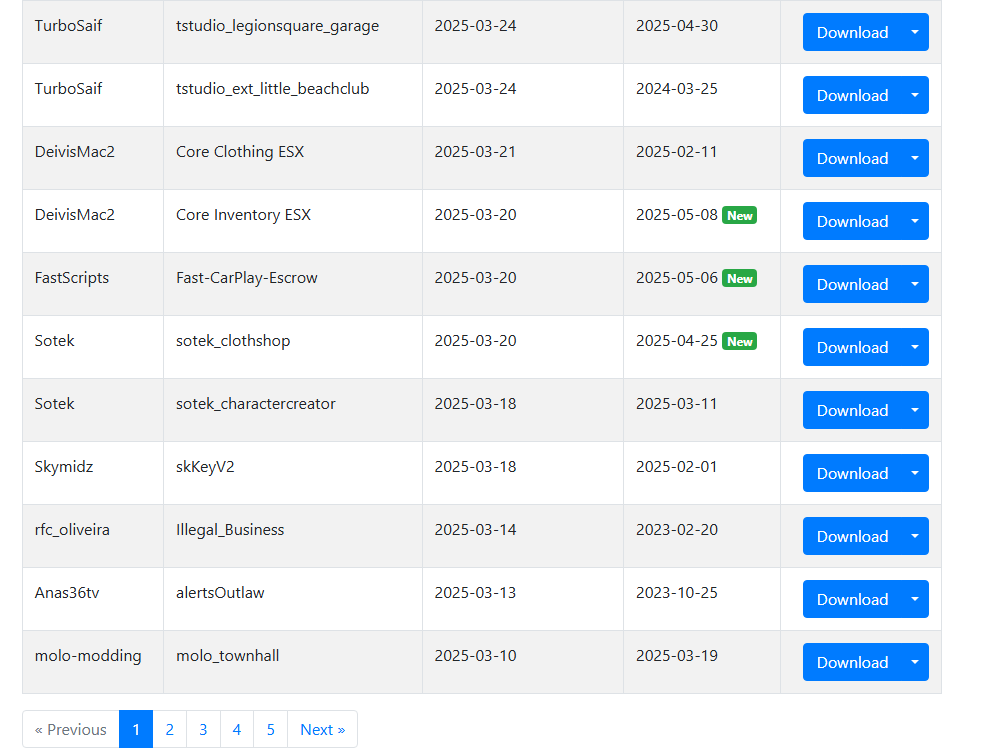Select pagination page 1

click(x=136, y=729)
